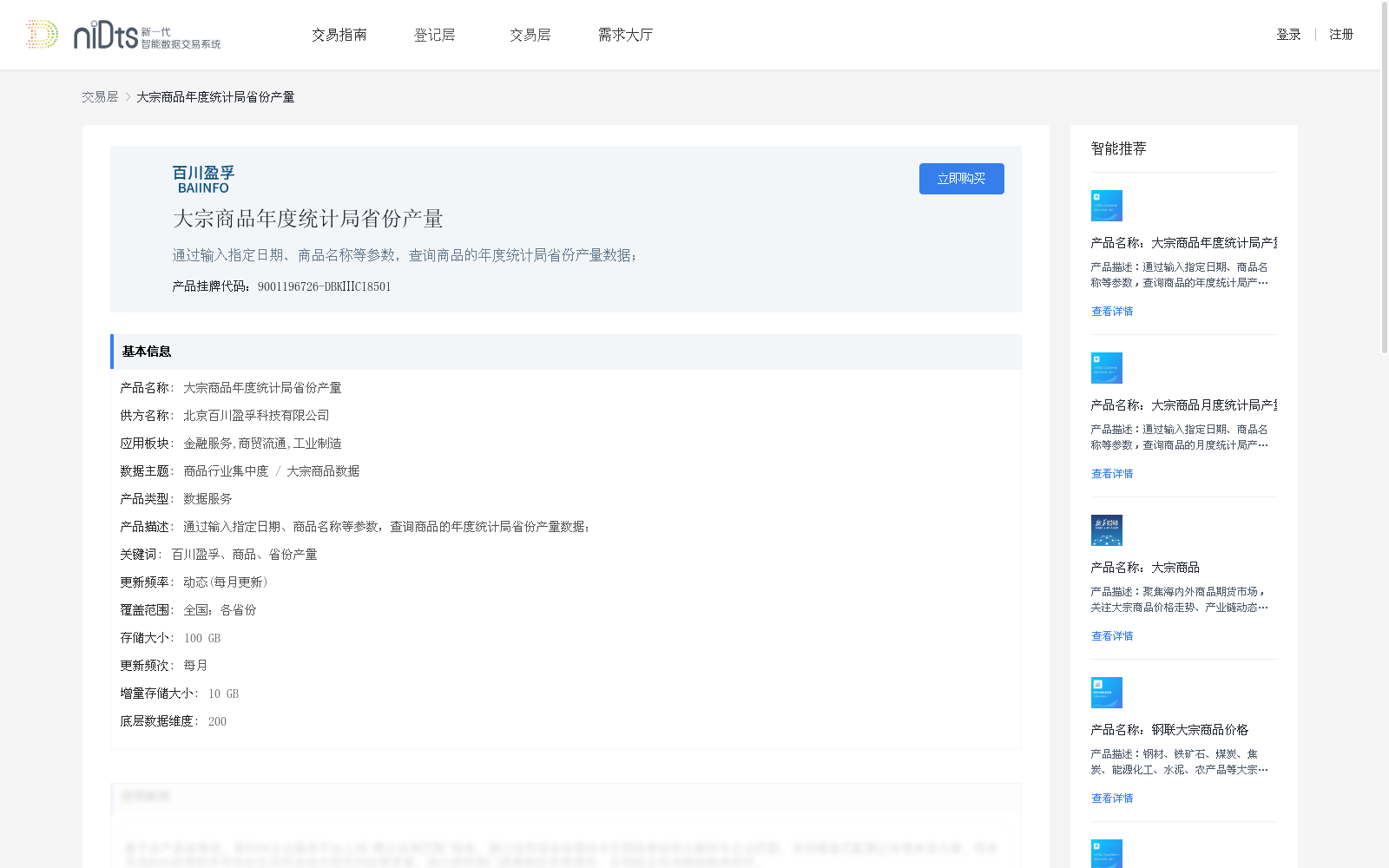View details for 钢联大宗商品价格 recommendation
Screen dimensions: 1389x868
point(1112,799)
